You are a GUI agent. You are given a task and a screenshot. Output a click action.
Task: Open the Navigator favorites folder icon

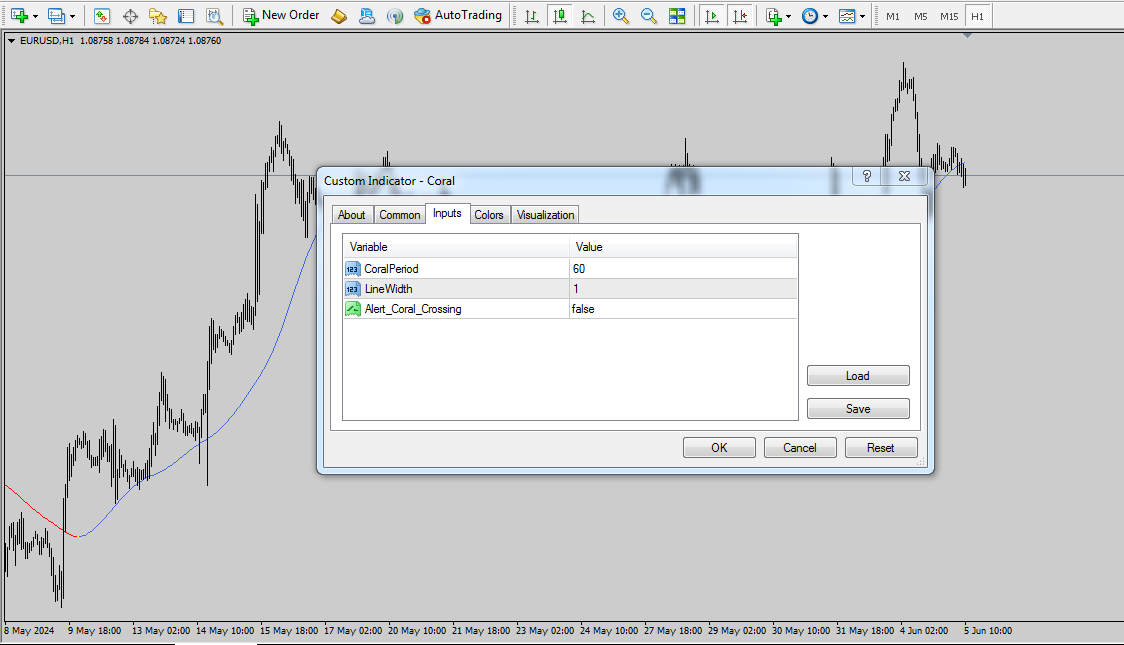[158, 16]
